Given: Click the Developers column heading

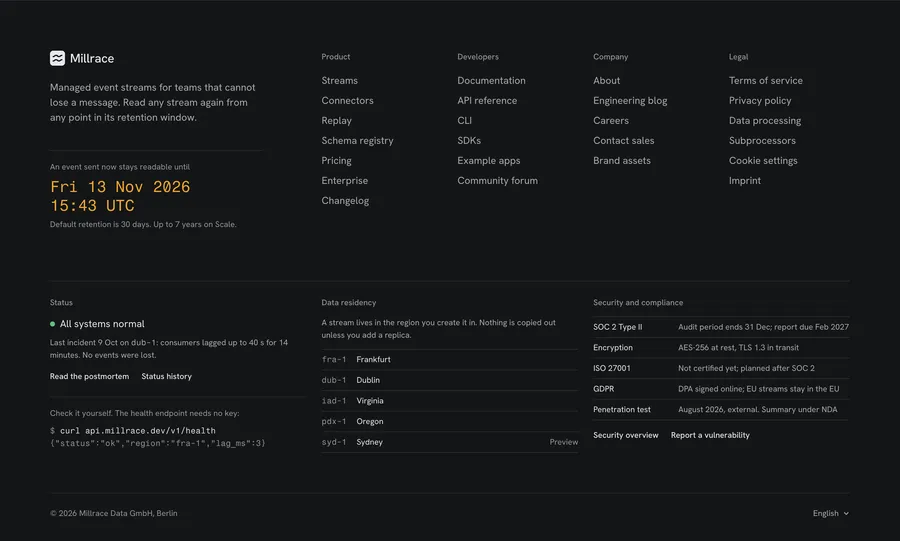Looking at the screenshot, I should pyautogui.click(x=478, y=57).
